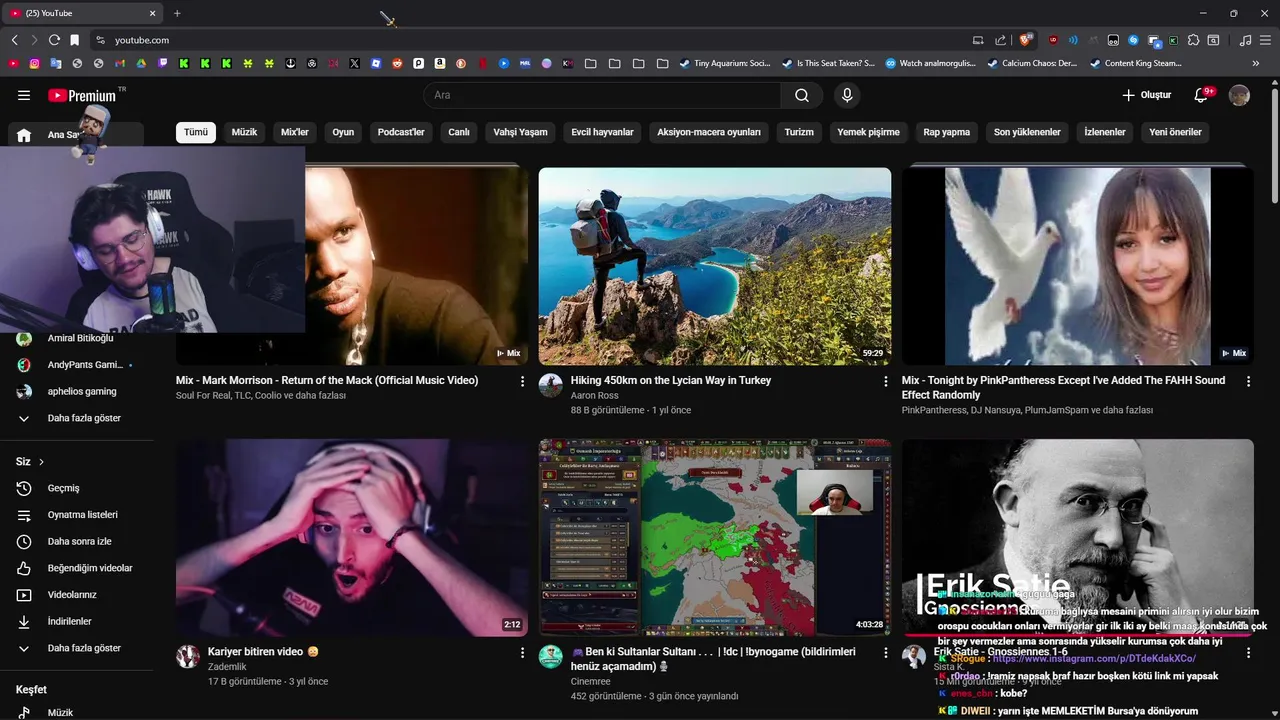The image size is (1280, 720).
Task: Select the Müzik filter chip
Action: point(244,132)
